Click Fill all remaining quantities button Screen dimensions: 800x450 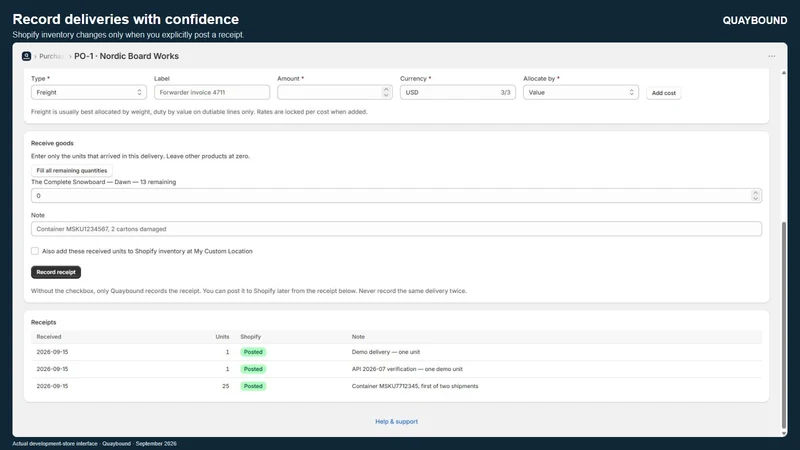pyautogui.click(x=72, y=170)
